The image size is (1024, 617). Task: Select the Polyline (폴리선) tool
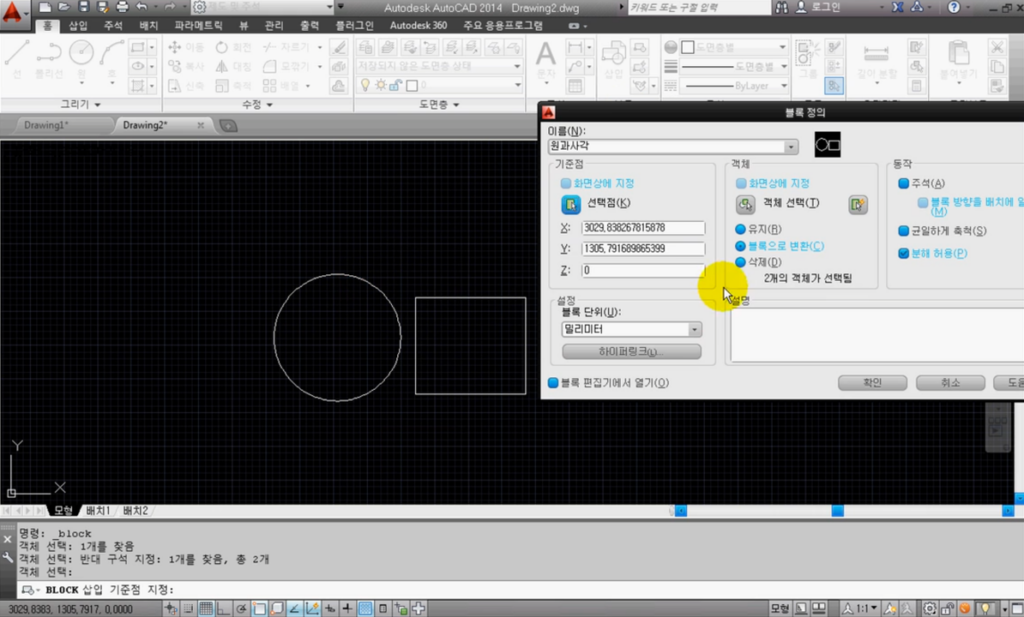tap(49, 60)
